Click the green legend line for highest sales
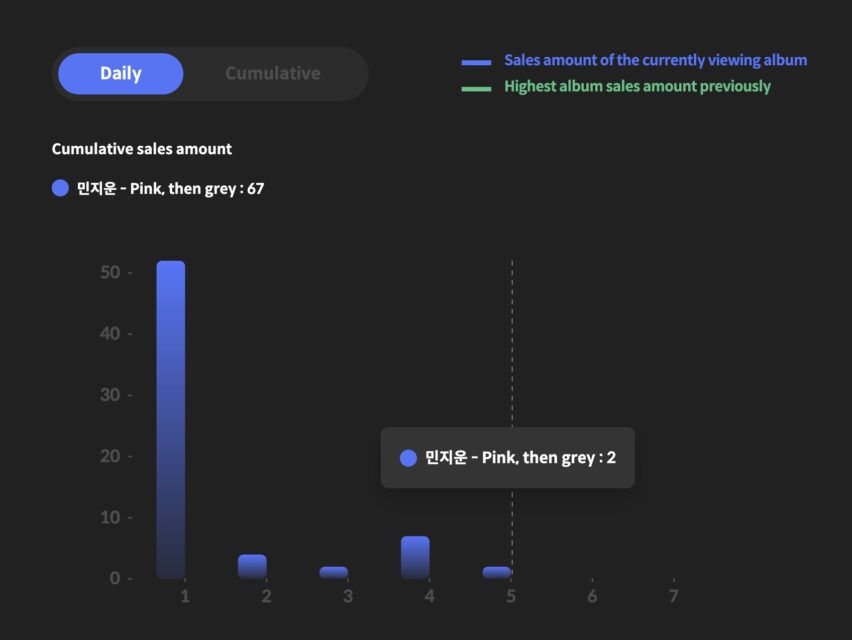 [x=476, y=88]
